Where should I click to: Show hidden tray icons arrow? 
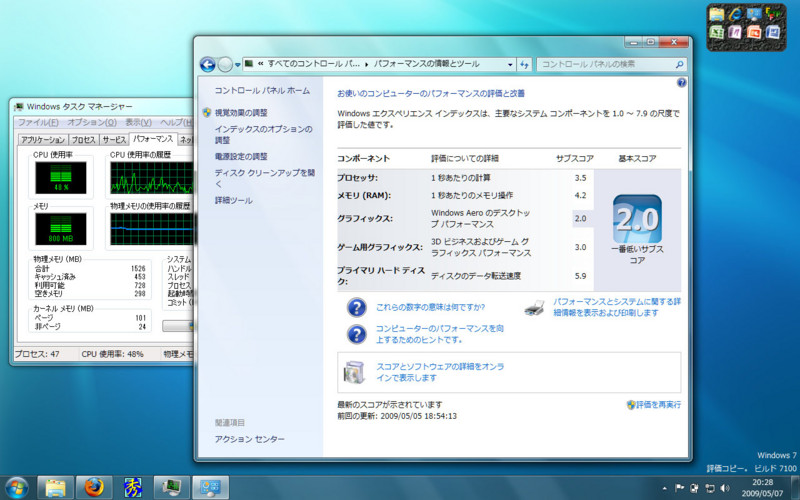click(664, 488)
